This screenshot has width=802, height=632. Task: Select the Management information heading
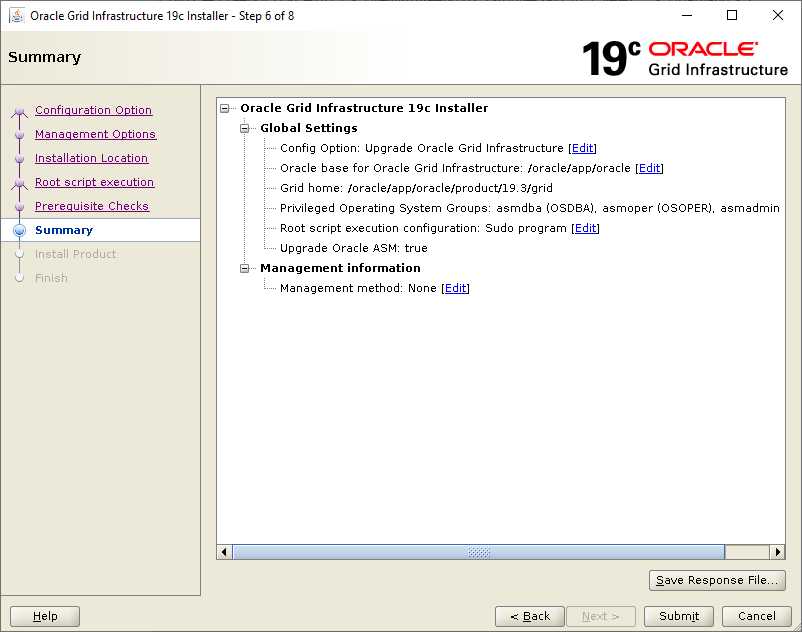click(x=340, y=268)
